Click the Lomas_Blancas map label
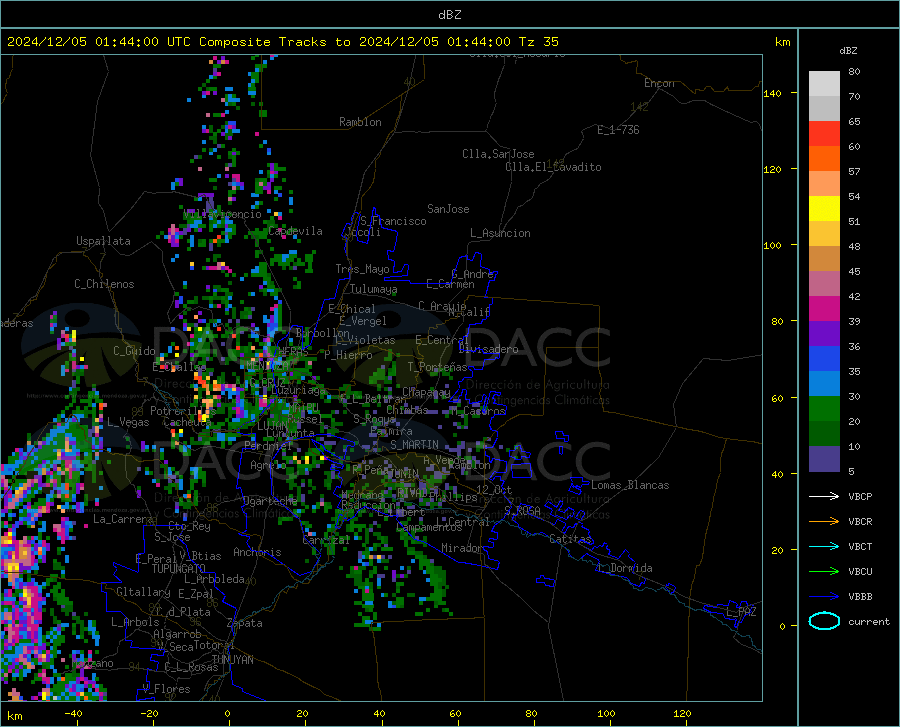This screenshot has width=900, height=727. pos(630,485)
